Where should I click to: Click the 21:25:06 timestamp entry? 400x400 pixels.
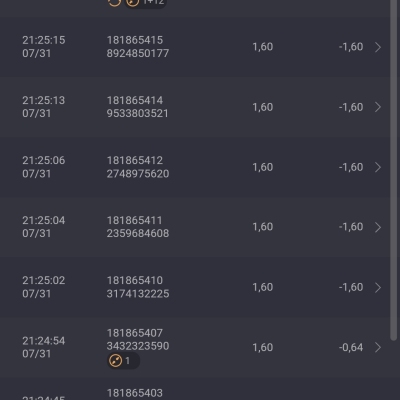pos(44,167)
